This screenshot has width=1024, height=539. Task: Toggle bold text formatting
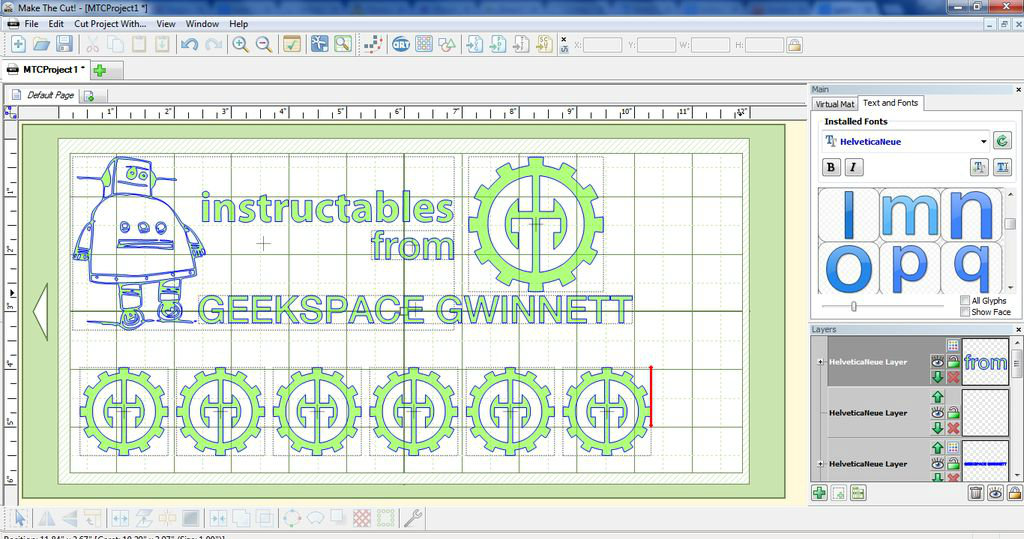click(x=831, y=167)
